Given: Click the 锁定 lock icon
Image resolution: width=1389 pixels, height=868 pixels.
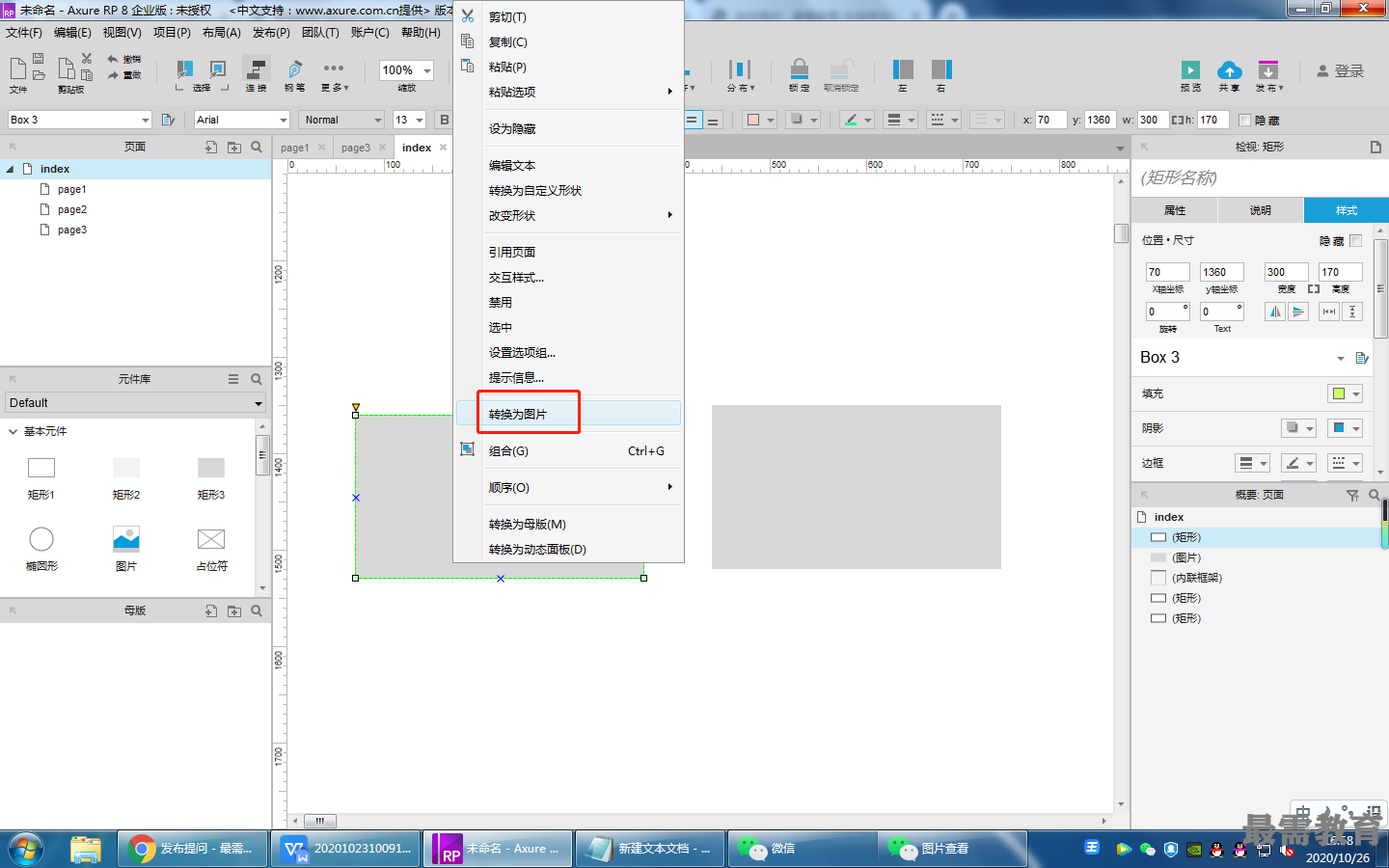Looking at the screenshot, I should pos(800,69).
